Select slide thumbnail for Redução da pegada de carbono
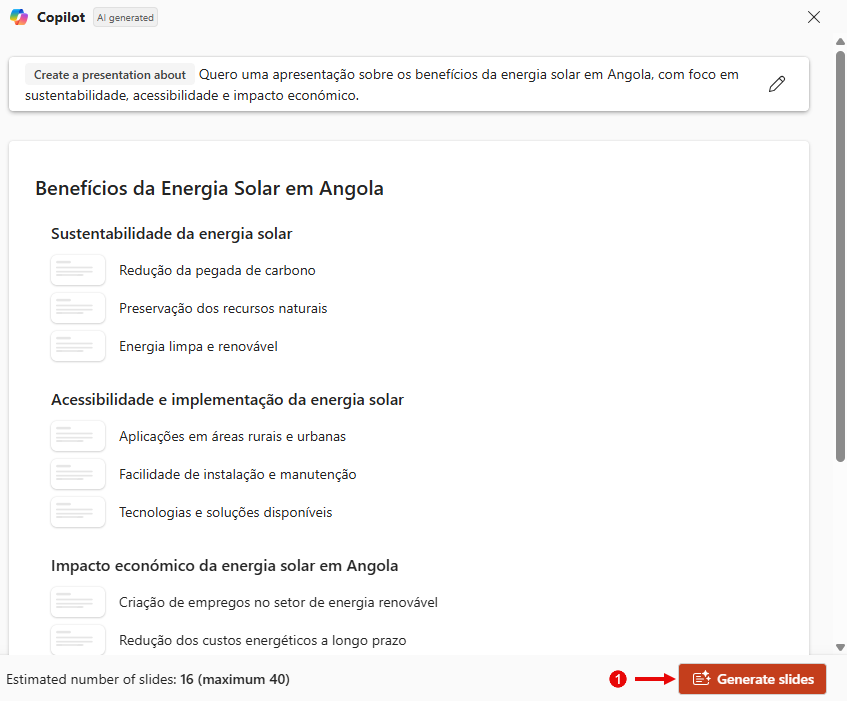Image resolution: width=847 pixels, height=701 pixels. (x=78, y=270)
